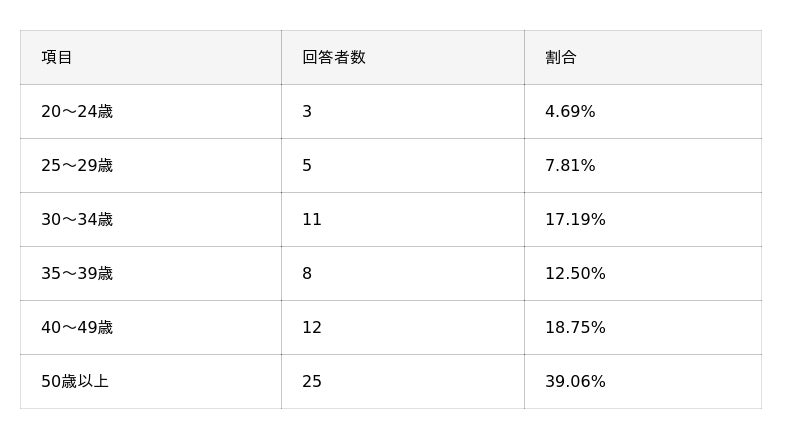The image size is (800, 439).
Task: Select the 30〜34歳 row label
Action: (77, 220)
